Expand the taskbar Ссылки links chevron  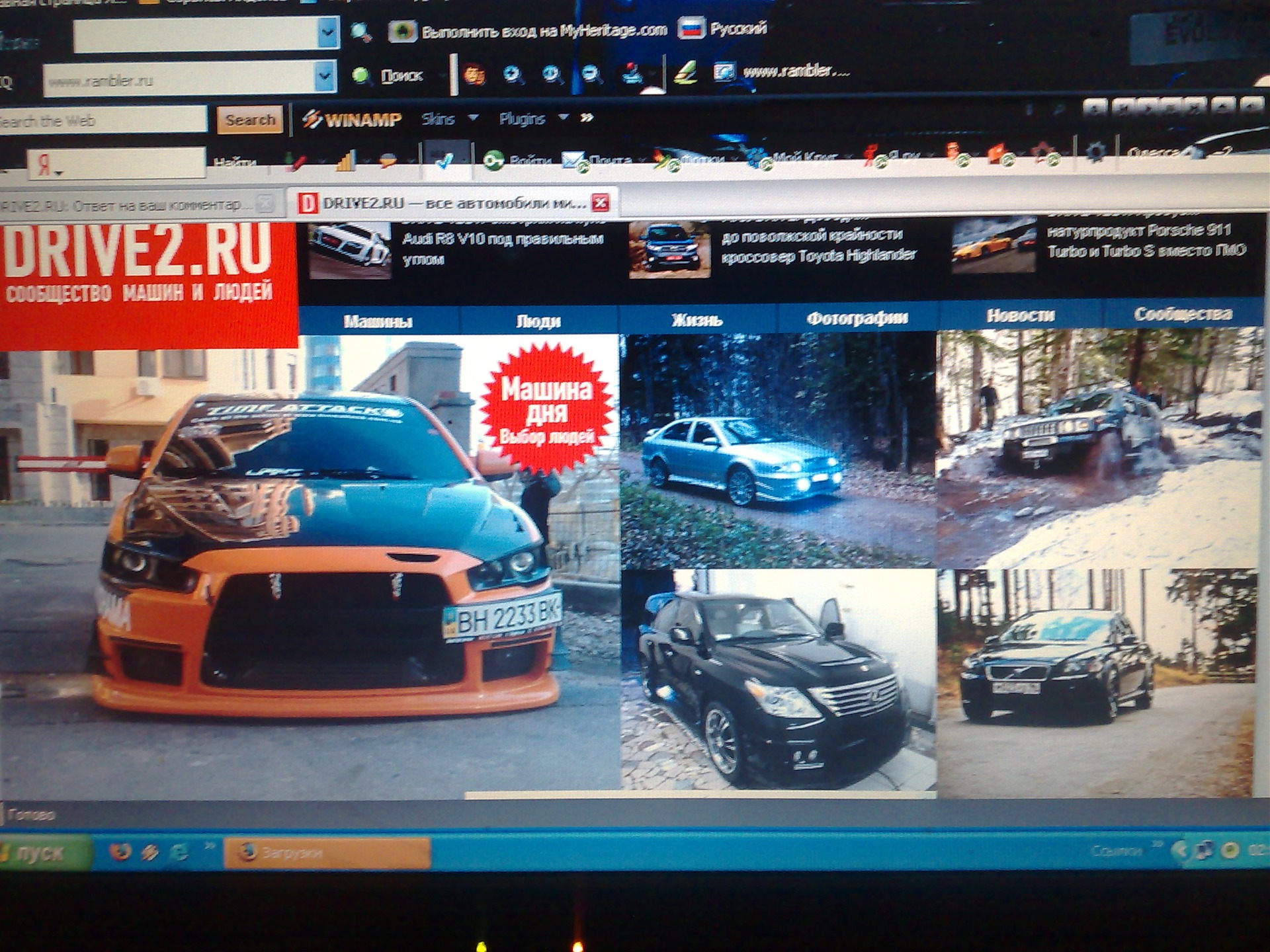tap(1157, 844)
